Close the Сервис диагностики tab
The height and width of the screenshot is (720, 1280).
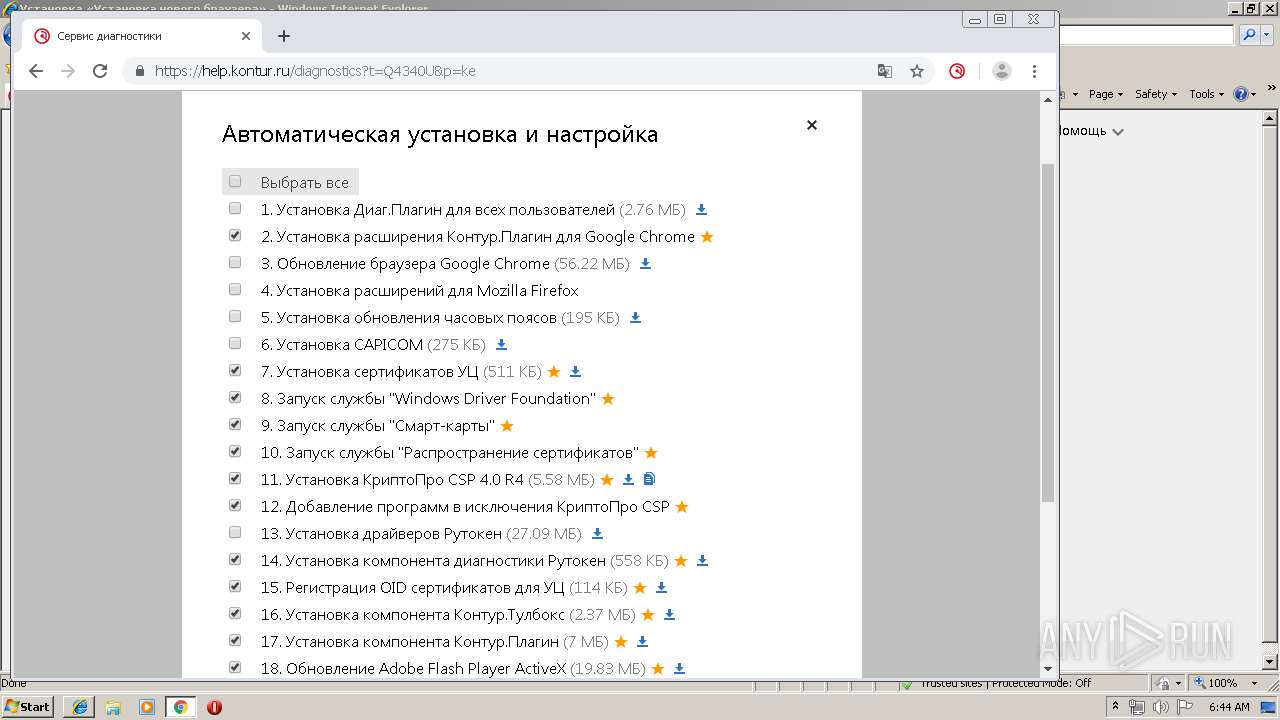[246, 36]
